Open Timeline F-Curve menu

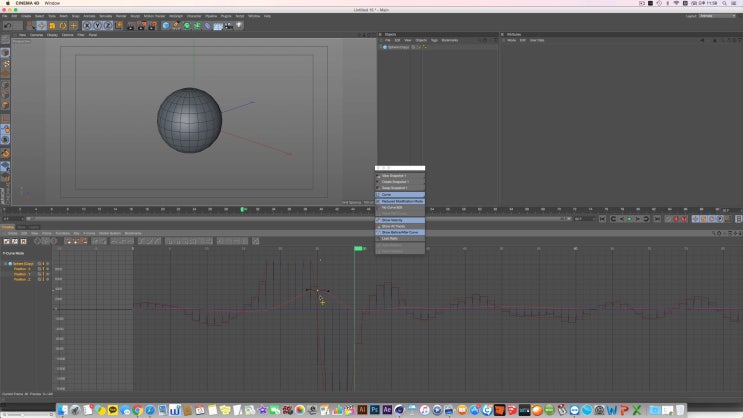(x=89, y=233)
